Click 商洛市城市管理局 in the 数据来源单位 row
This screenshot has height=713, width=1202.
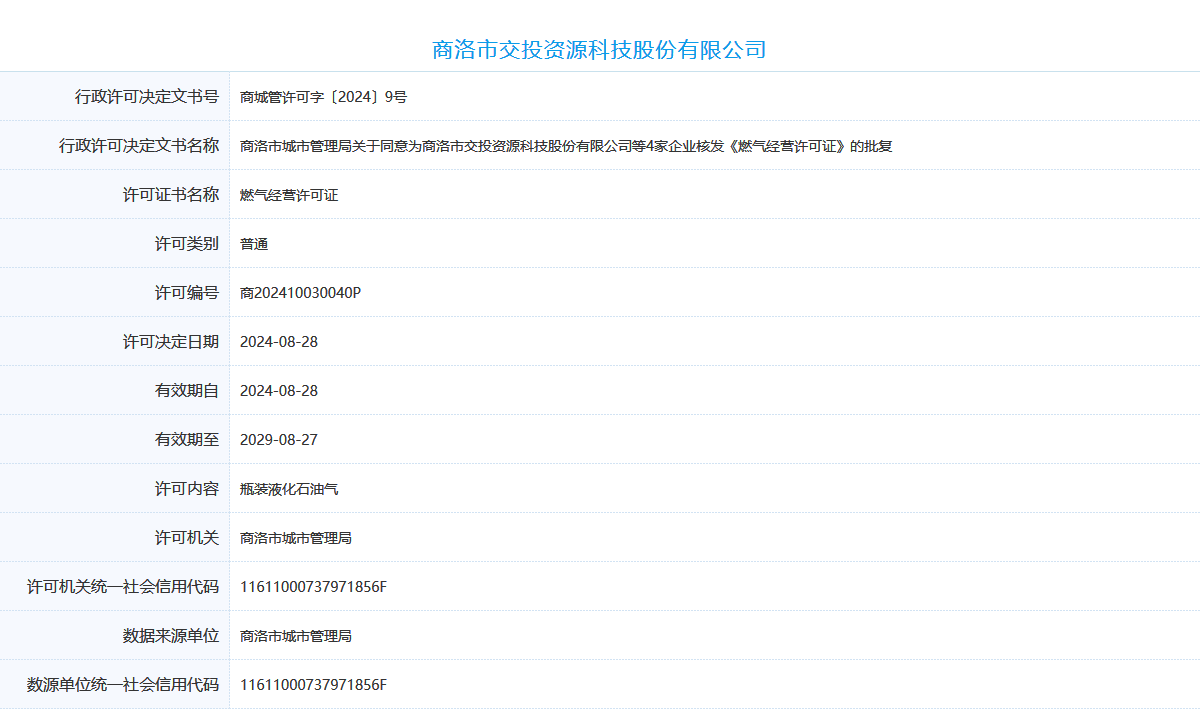pos(296,636)
